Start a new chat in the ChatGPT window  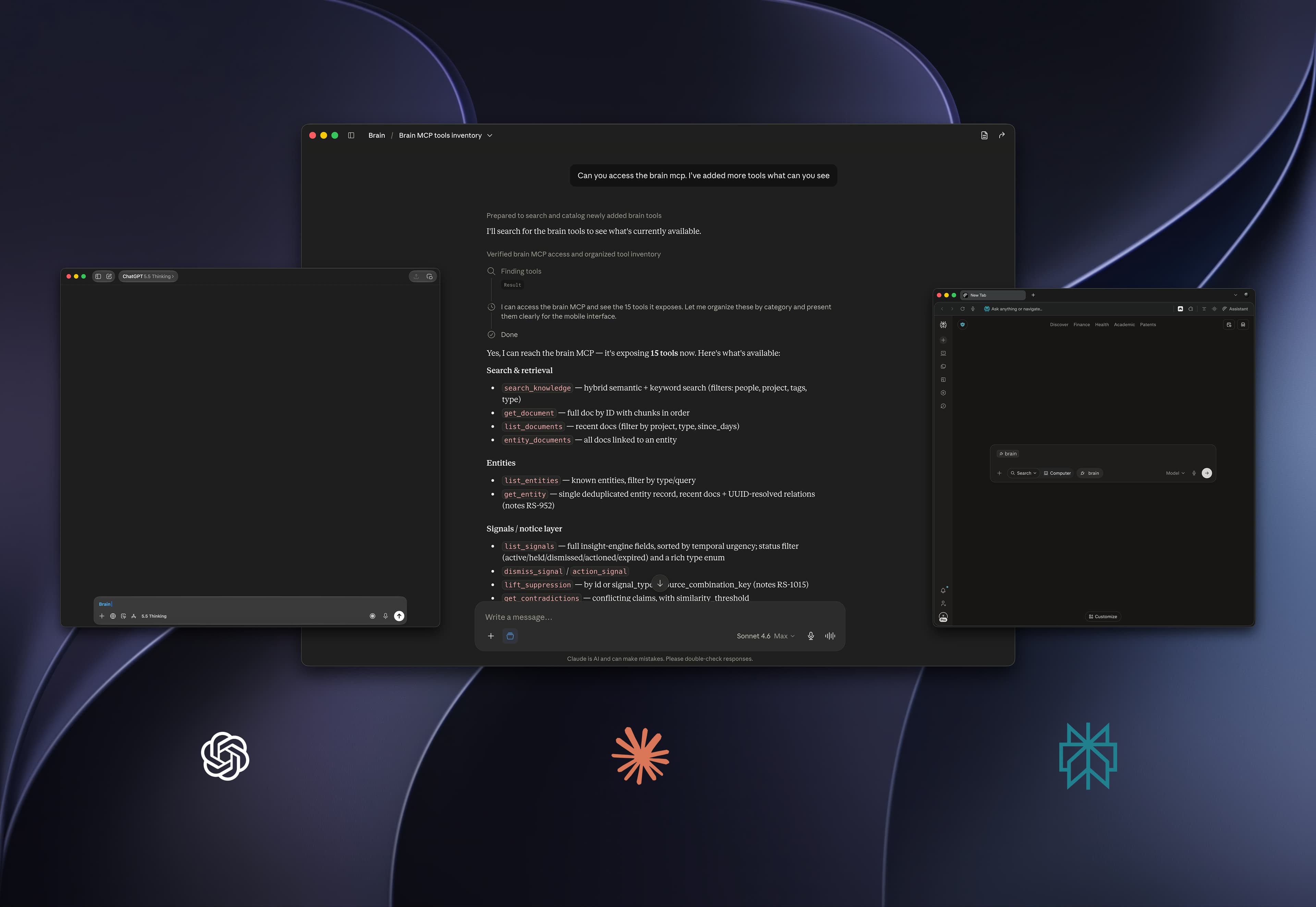tap(109, 276)
